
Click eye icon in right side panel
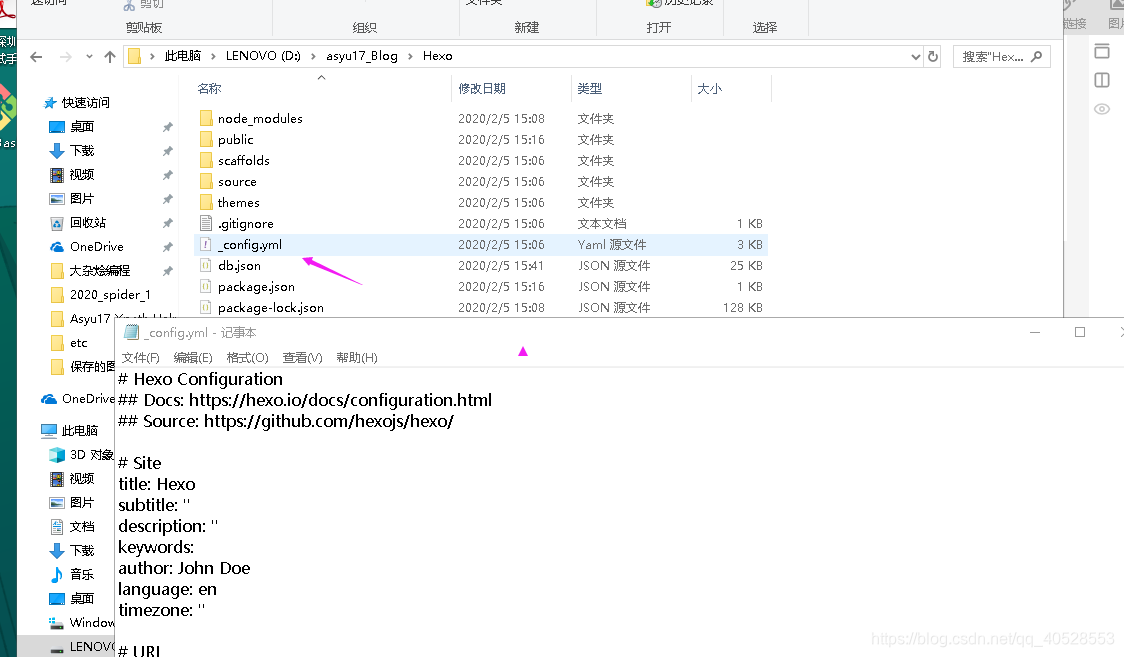click(1102, 109)
